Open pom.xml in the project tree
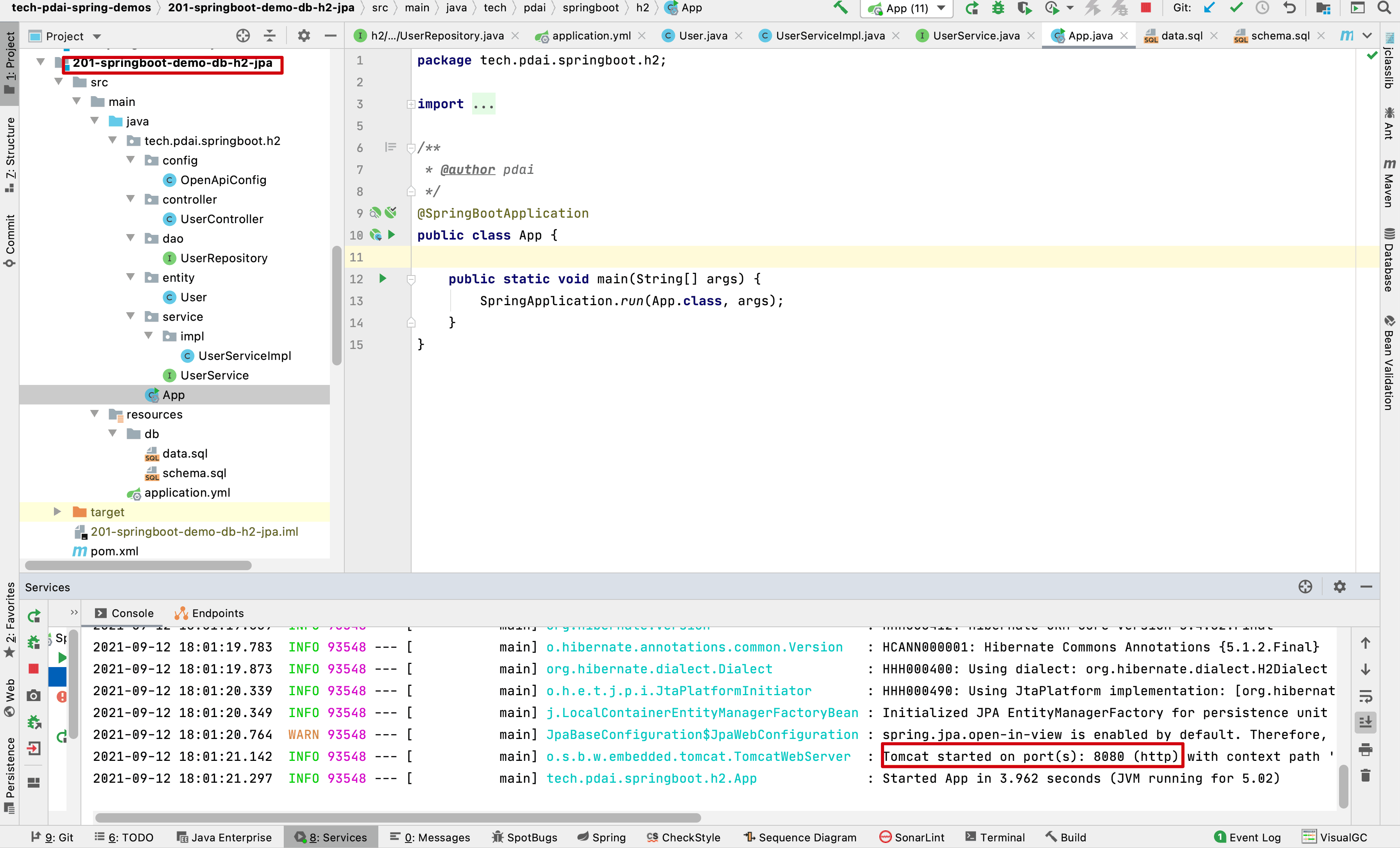1400x848 pixels. click(114, 551)
